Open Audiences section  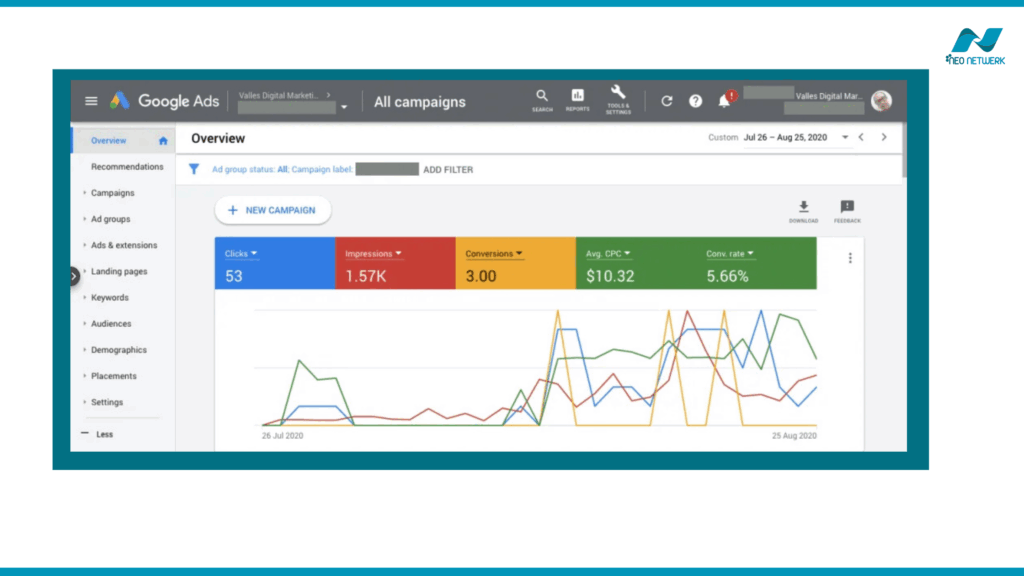(x=111, y=323)
